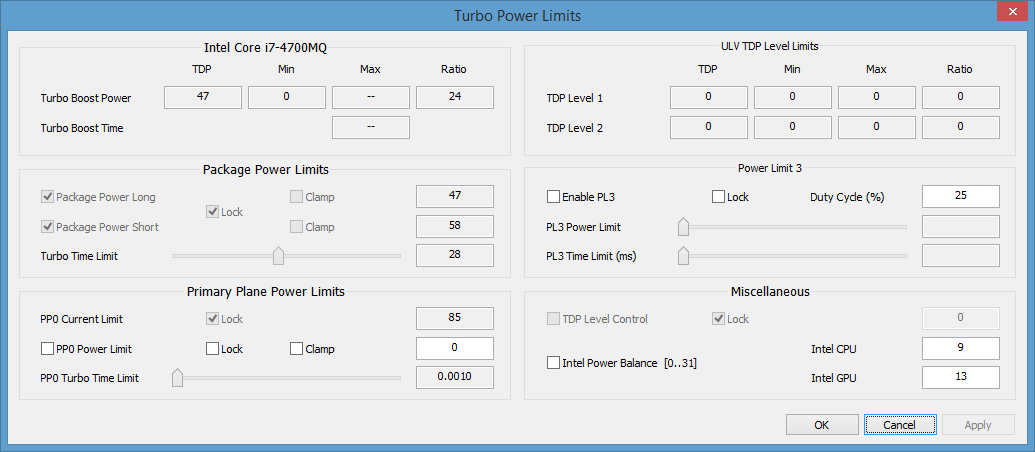The height and width of the screenshot is (452, 1035).
Task: Toggle the PP0 Current Limit Lock checkbox
Action: (213, 319)
